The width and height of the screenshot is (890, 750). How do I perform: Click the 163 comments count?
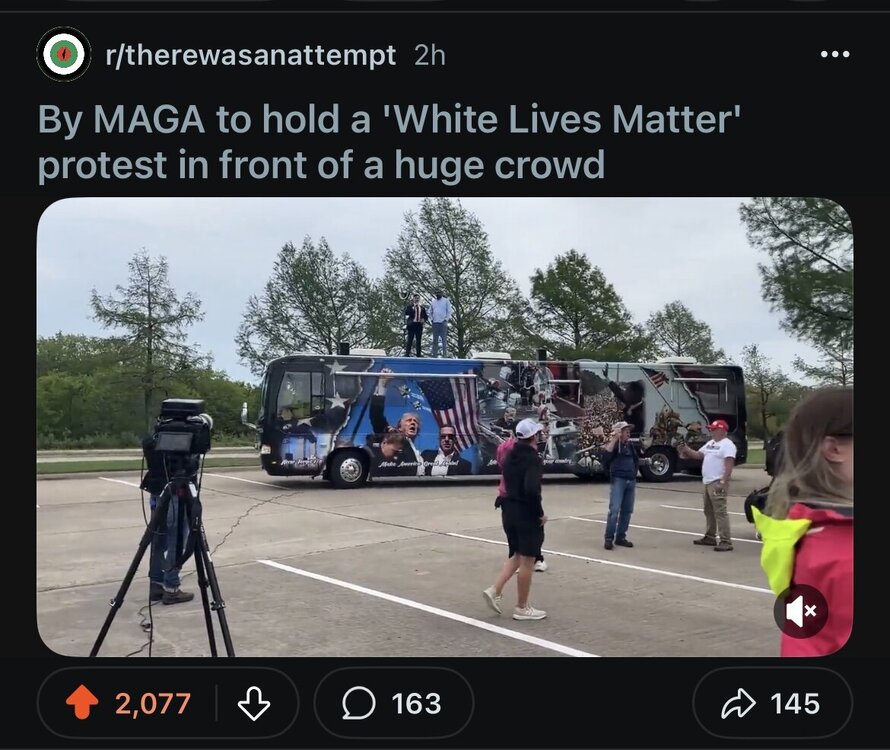point(416,703)
